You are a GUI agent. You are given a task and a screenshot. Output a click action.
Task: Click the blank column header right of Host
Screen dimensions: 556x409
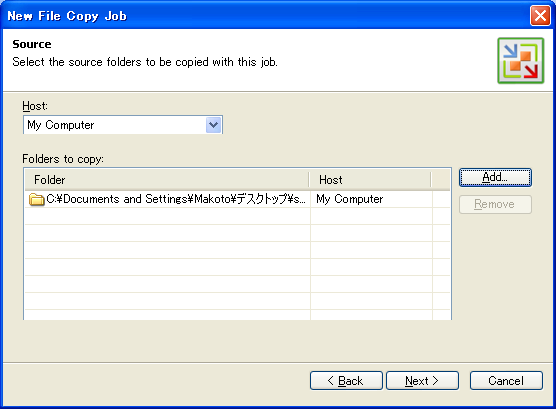point(441,180)
